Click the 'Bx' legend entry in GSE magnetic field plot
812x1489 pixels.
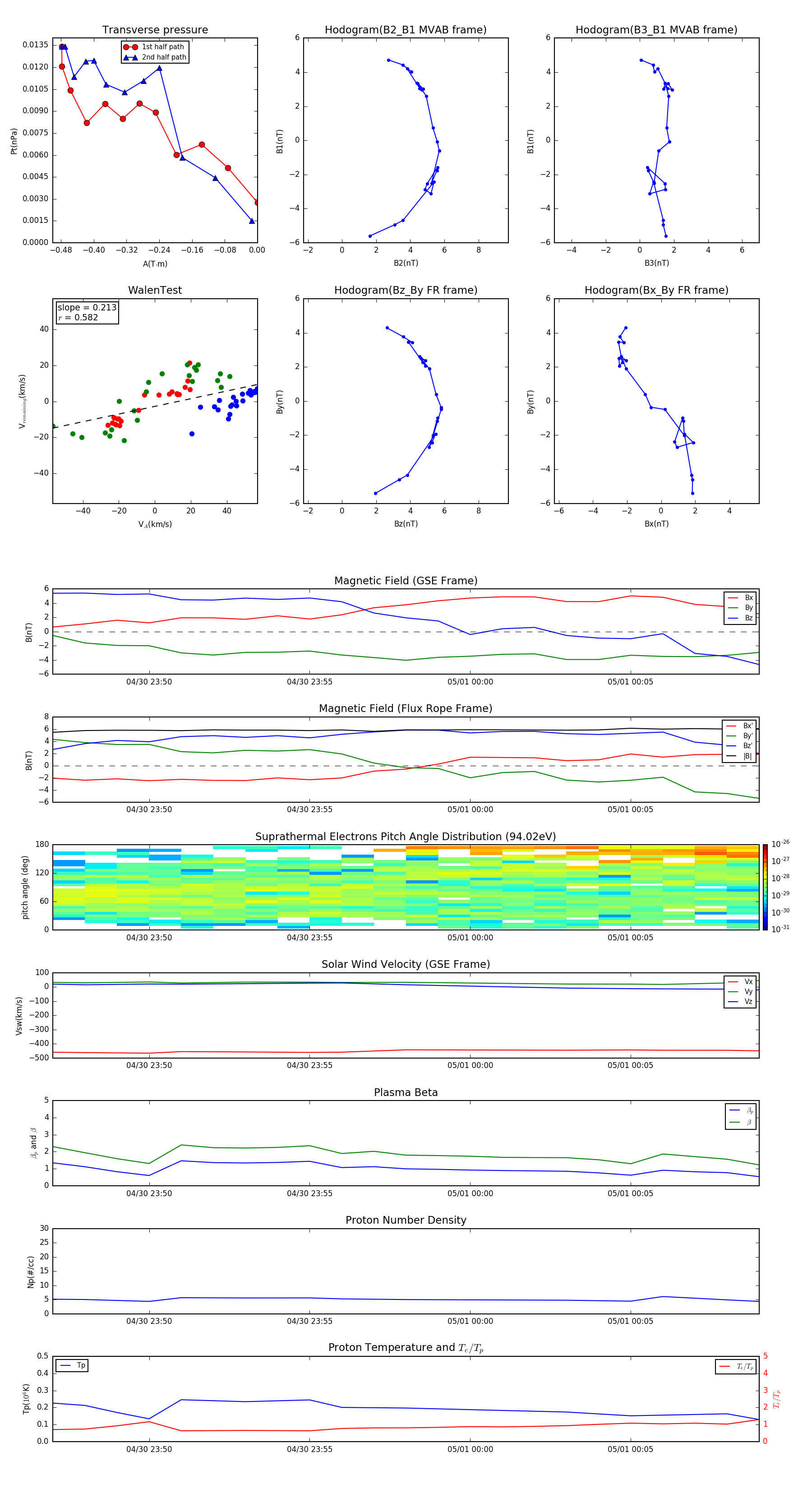741,598
